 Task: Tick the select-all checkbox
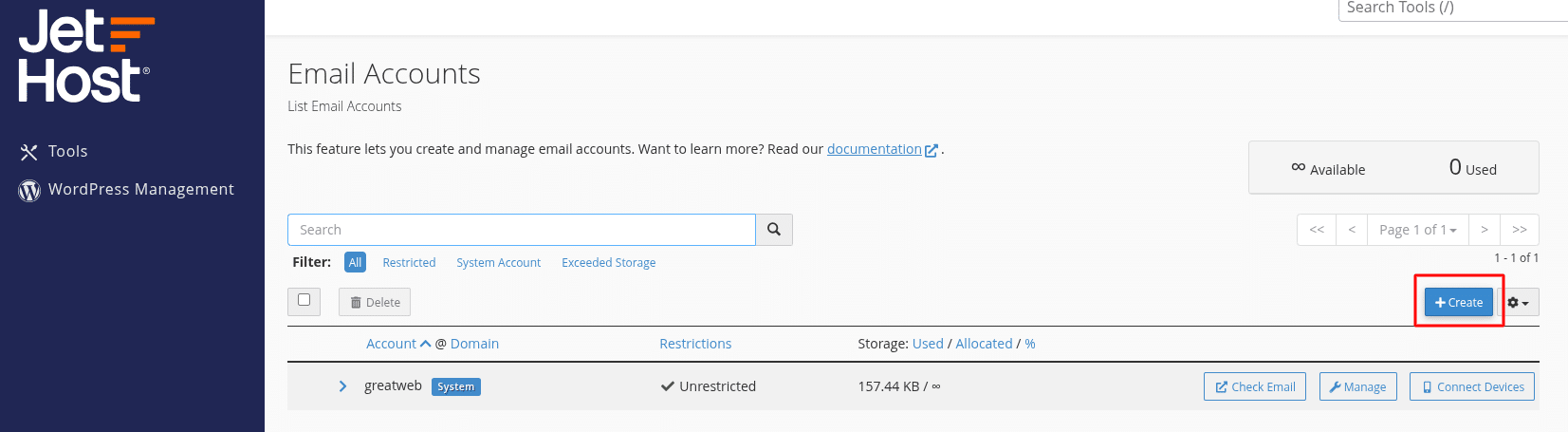[x=304, y=300]
